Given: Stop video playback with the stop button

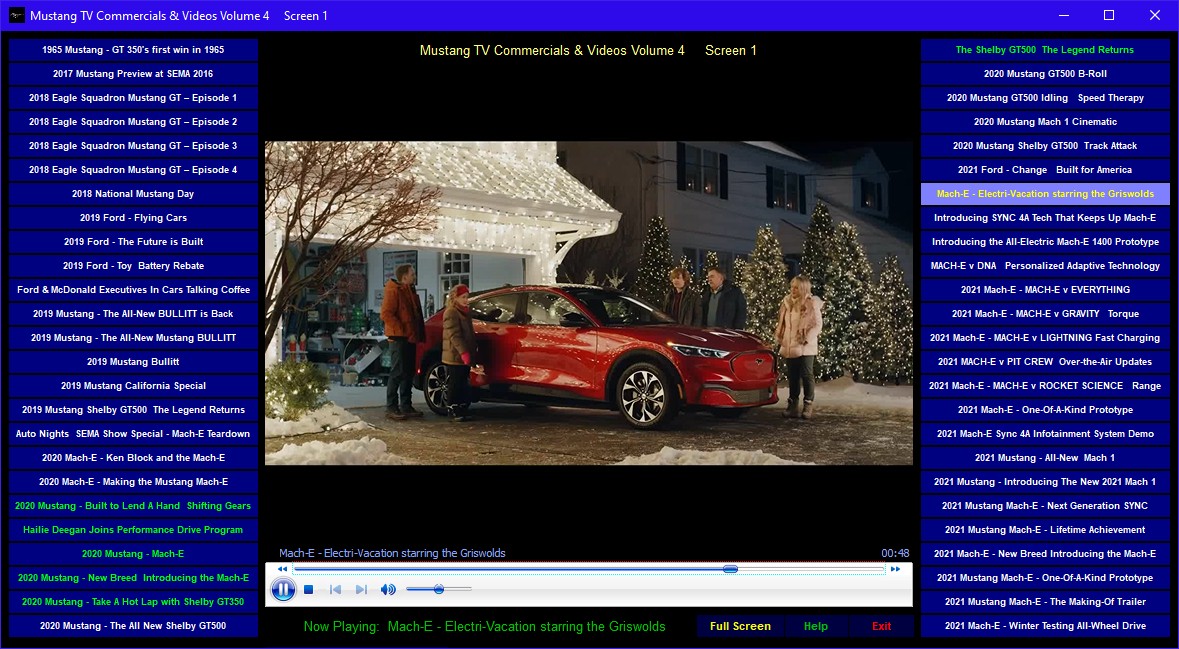Looking at the screenshot, I should click(308, 590).
